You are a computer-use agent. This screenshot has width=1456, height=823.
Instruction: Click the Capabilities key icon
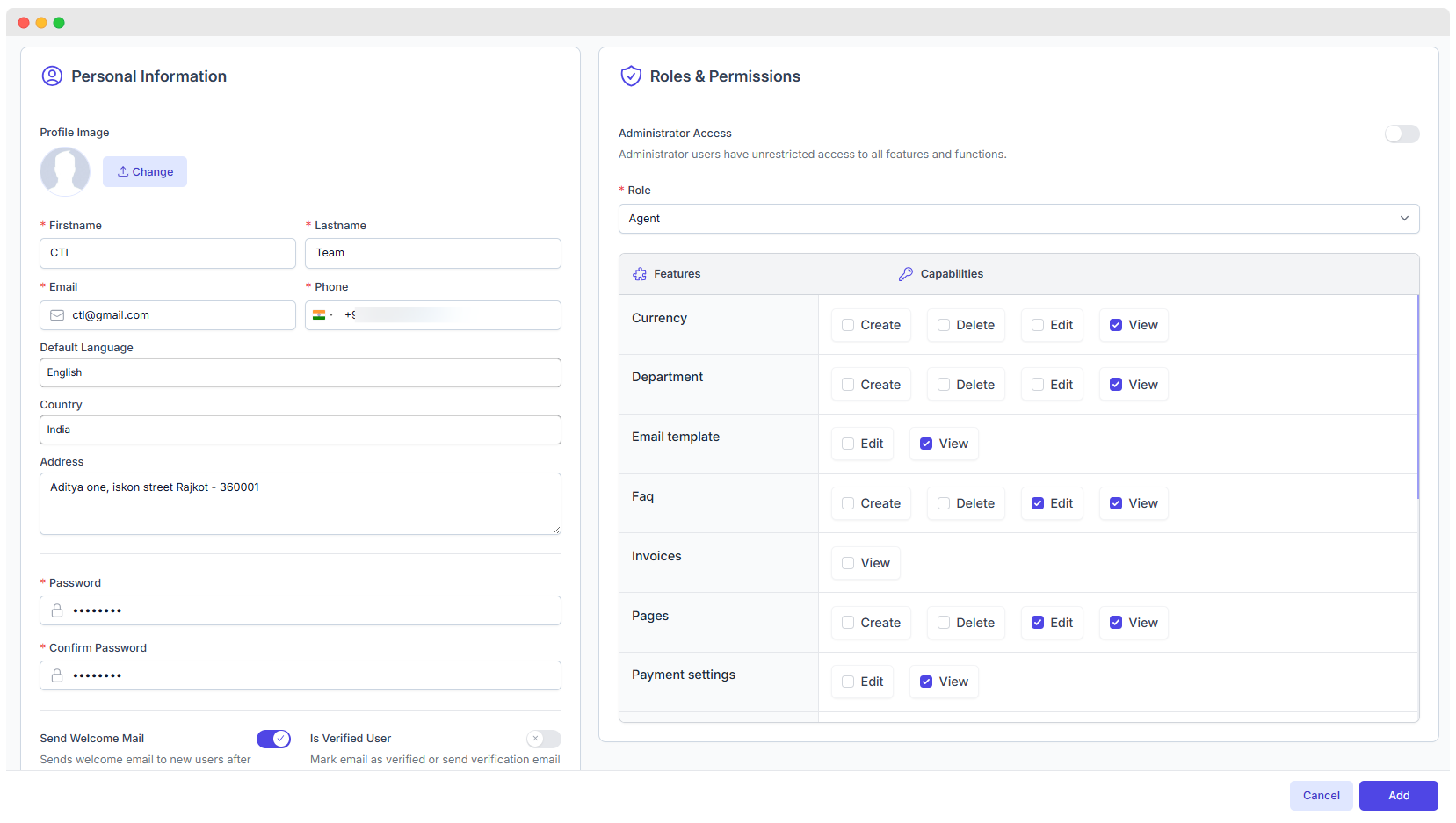tap(906, 274)
